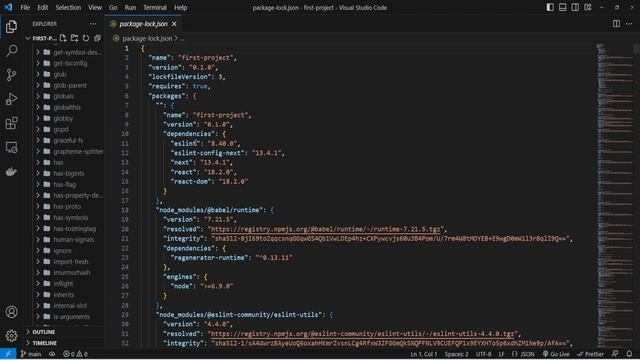Expand the glob folder
Image resolution: width=640 pixels, height=360 pixels.
click(38, 74)
